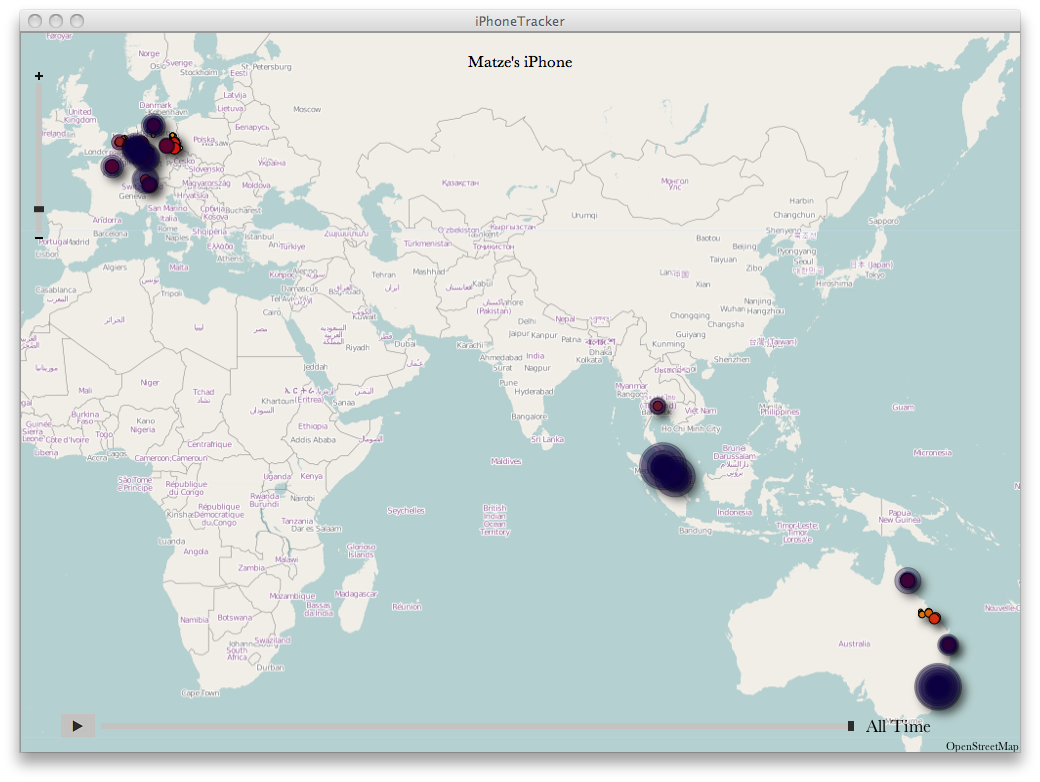This screenshot has width=1040, height=782.
Task: Click the Istanbul map label
Action: point(259,237)
